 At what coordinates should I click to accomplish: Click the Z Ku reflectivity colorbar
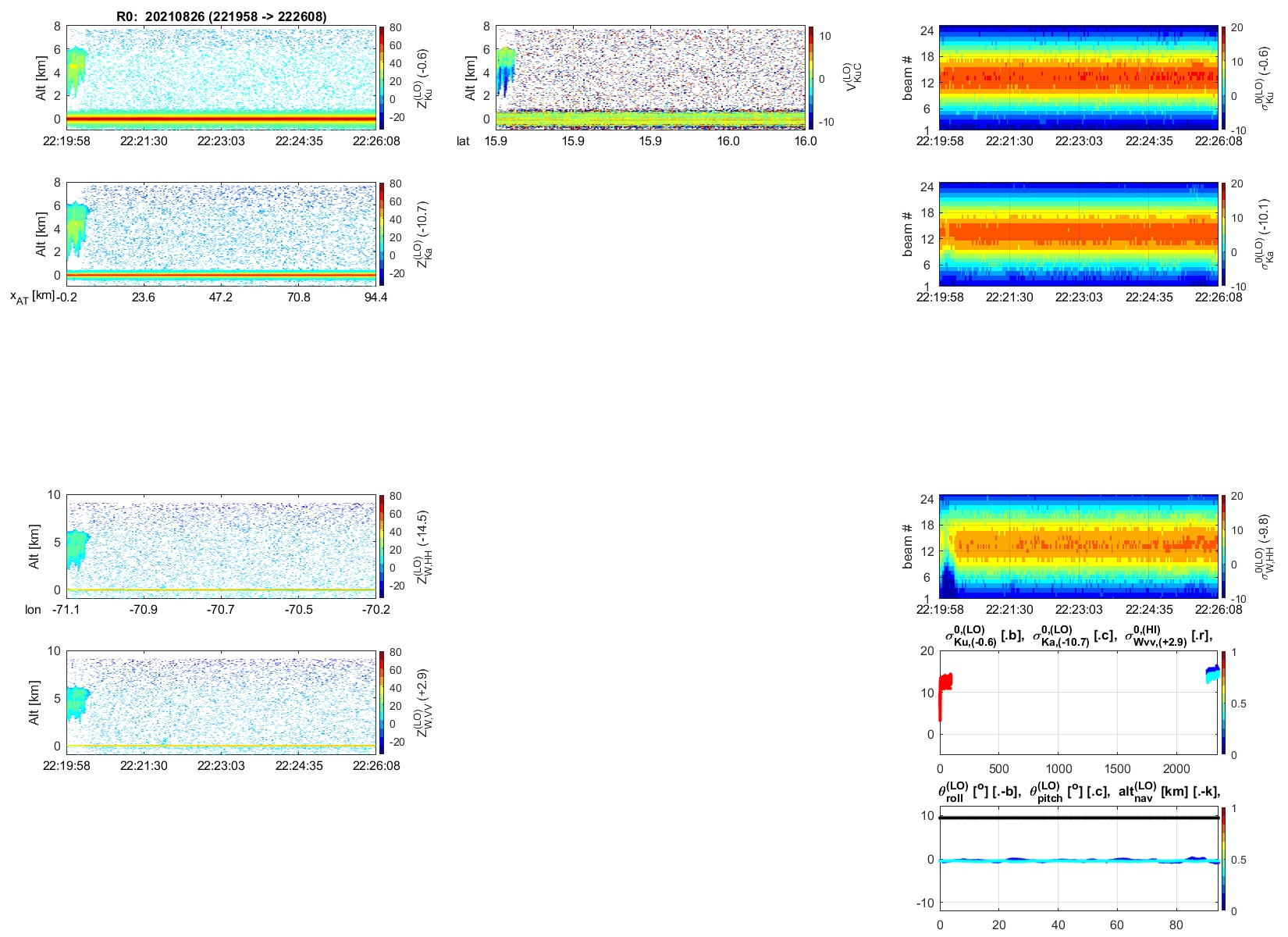click(382, 77)
